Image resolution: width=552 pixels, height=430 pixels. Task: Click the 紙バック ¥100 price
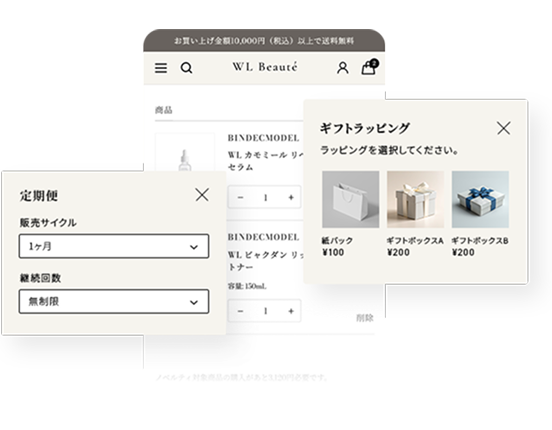333,253
